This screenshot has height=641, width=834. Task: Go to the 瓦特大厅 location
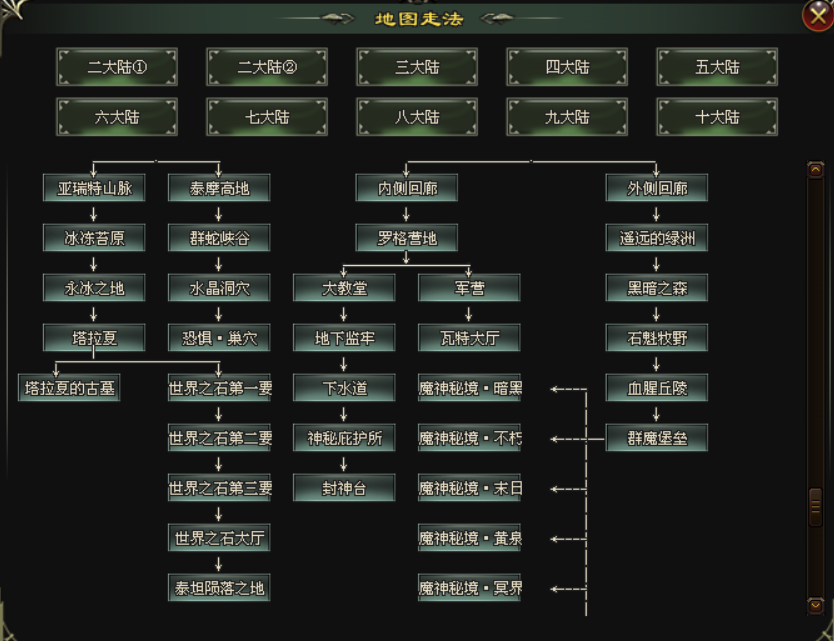coord(469,338)
